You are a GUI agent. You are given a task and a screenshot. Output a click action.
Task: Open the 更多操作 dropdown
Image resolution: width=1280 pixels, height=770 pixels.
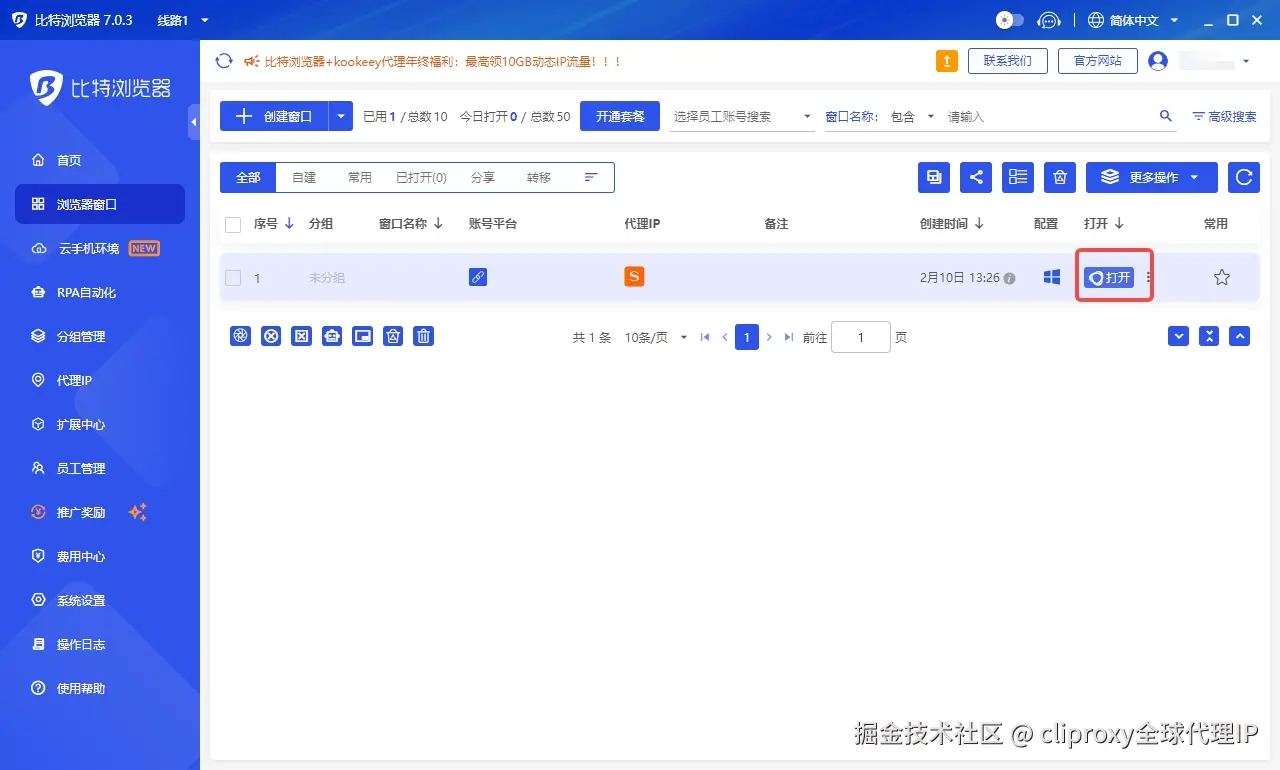pos(1152,177)
